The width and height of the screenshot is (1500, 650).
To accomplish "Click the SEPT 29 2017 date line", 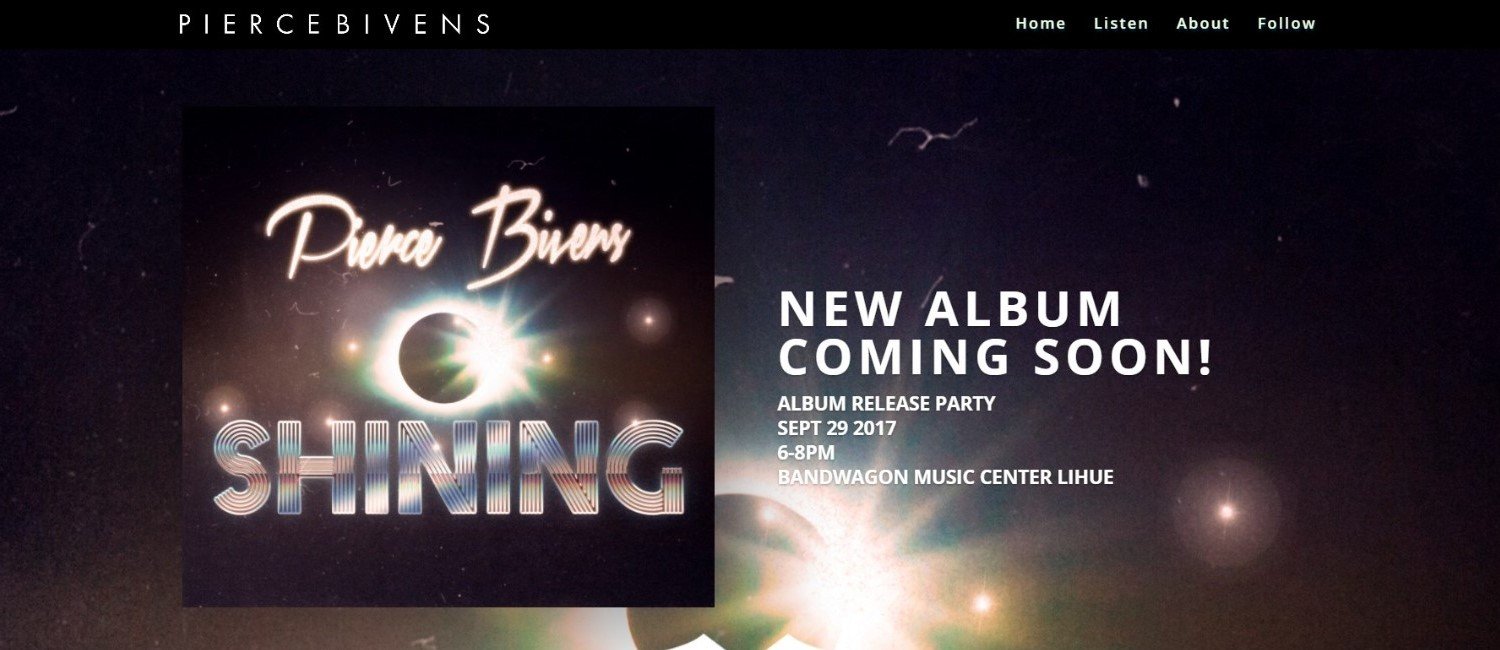I will [836, 428].
